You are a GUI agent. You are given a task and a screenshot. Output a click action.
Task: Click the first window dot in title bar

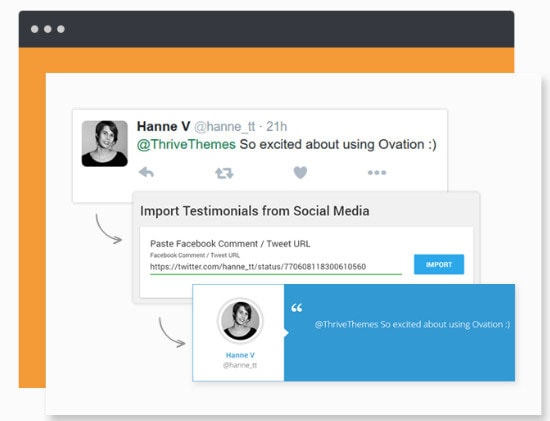point(34,29)
